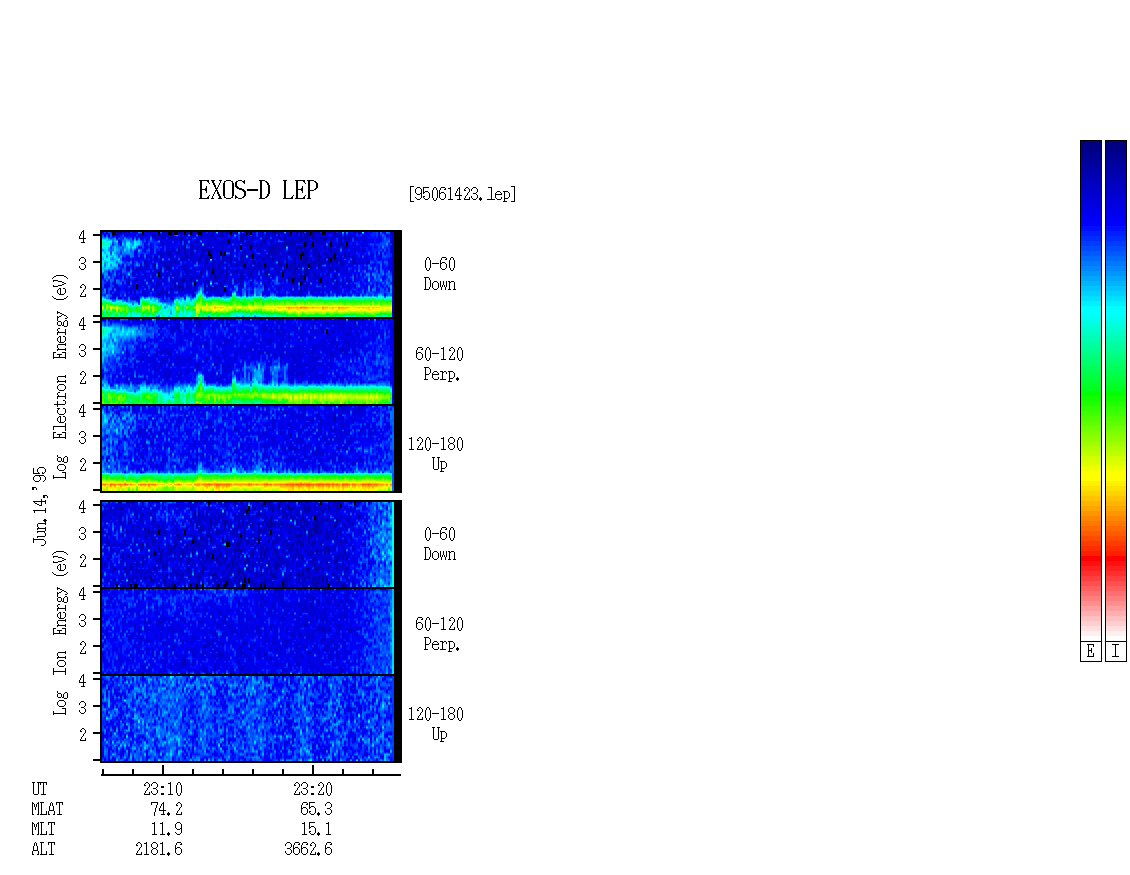Click the ALT value 3662.6
This screenshot has width=1130, height=875.
click(308, 850)
